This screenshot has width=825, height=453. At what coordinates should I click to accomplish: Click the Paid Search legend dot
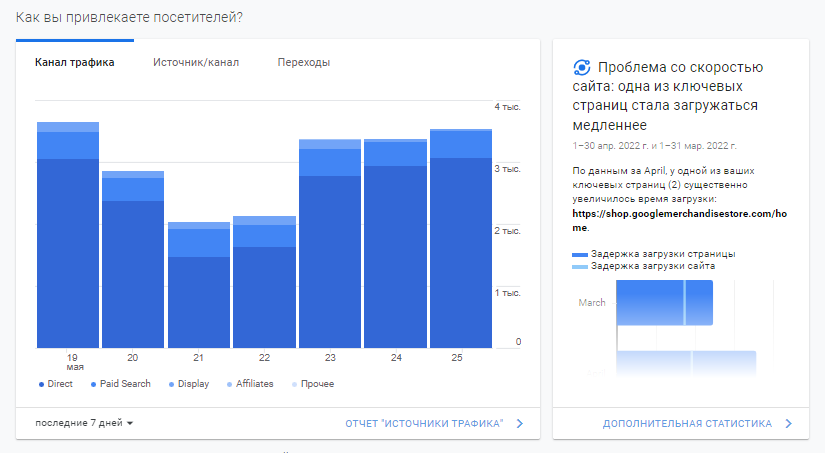[x=92, y=384]
